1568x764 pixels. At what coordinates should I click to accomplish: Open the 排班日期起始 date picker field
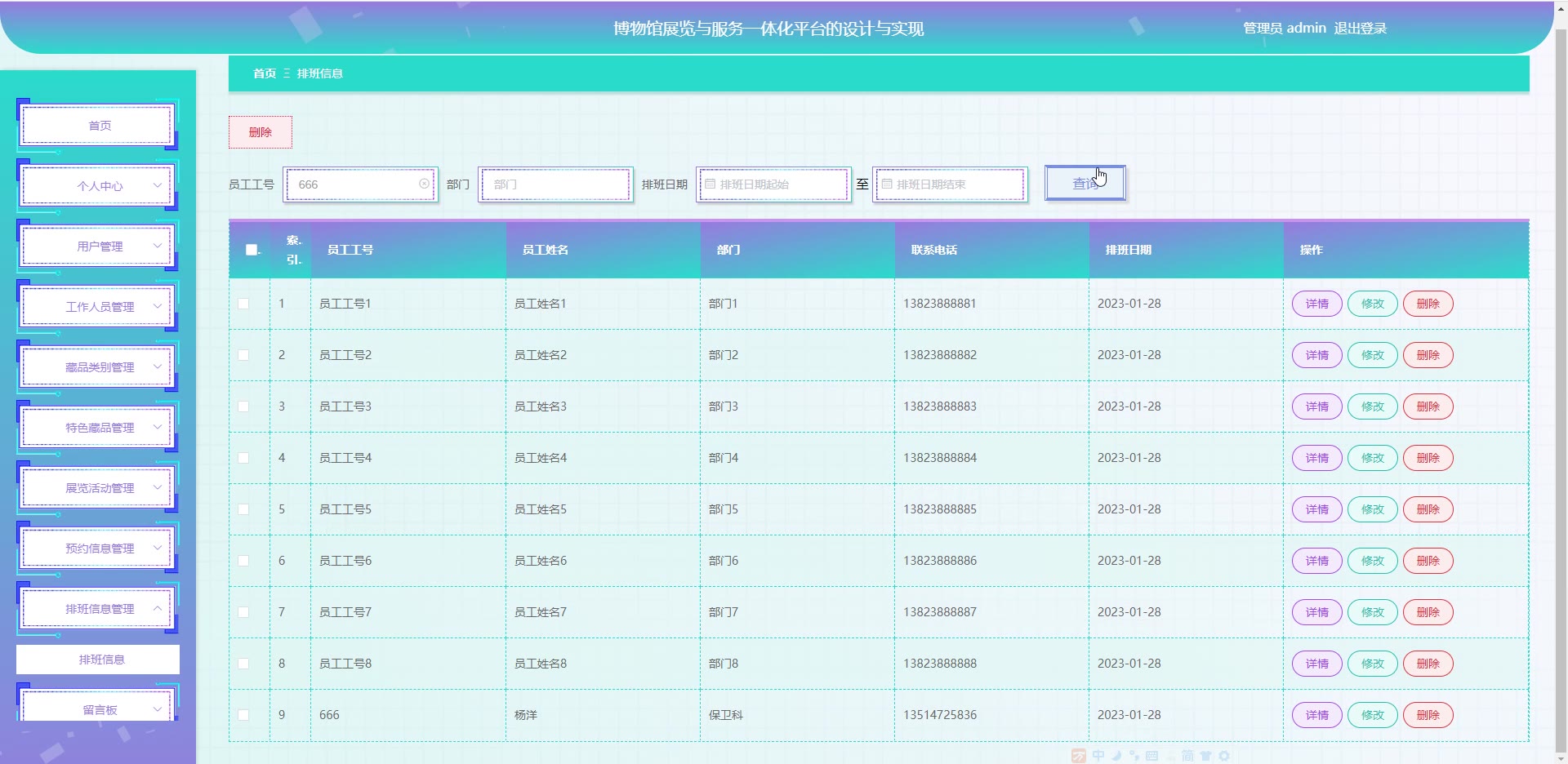click(x=773, y=184)
